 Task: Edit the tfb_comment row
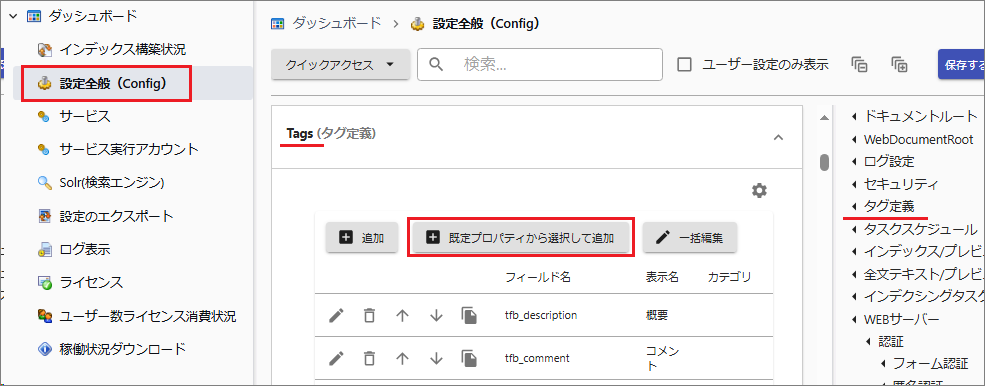click(337, 359)
